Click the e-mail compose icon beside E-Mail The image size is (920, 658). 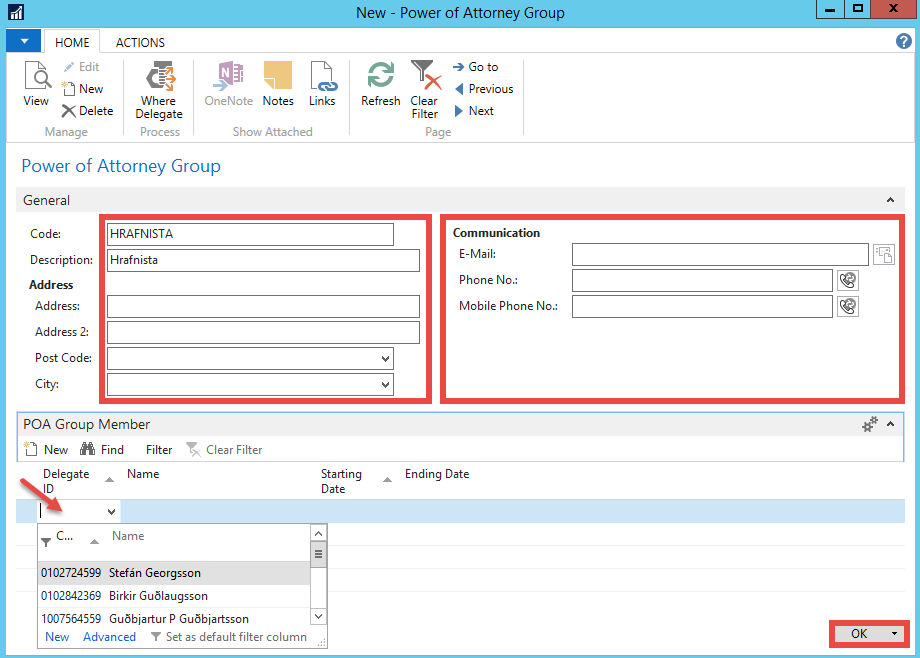click(883, 254)
